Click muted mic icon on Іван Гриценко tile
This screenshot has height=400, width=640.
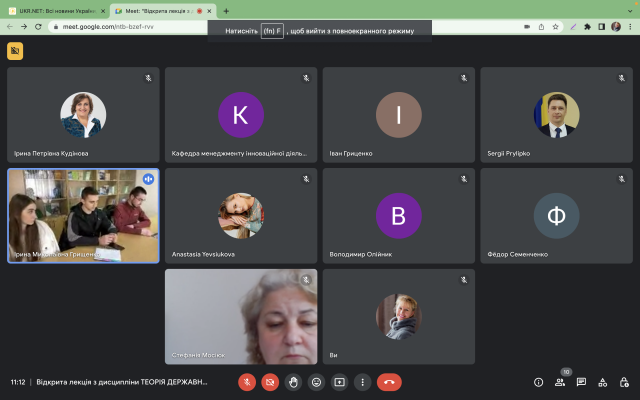(x=464, y=78)
